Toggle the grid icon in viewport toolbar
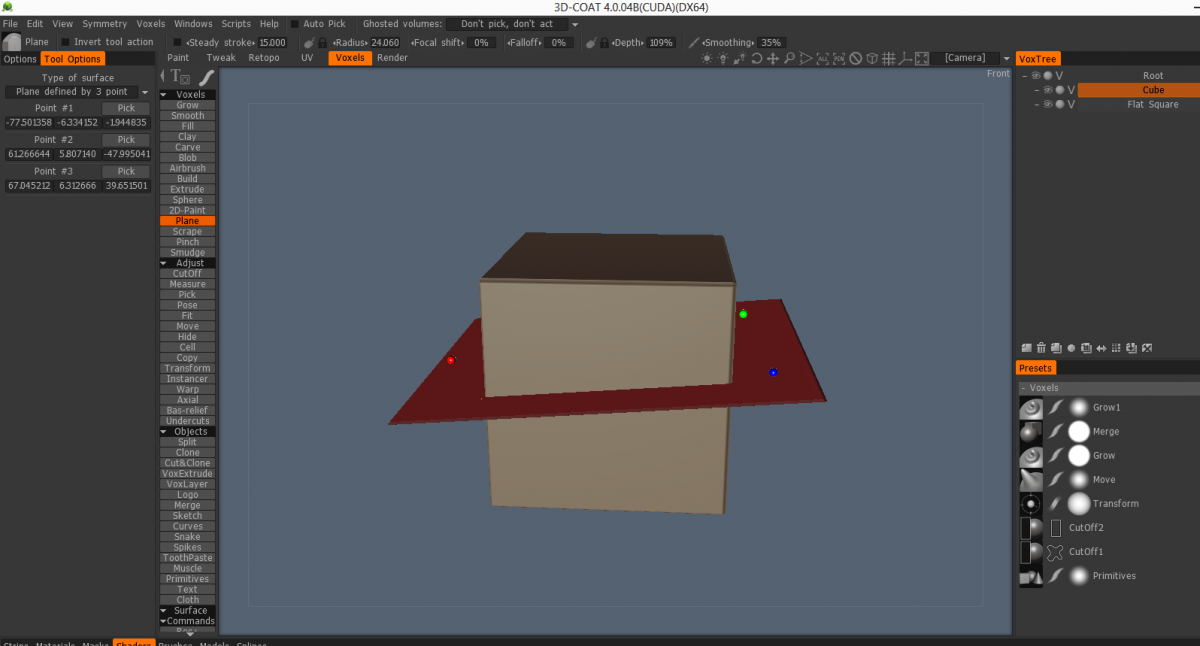The image size is (1200, 646). pyautogui.click(x=888, y=59)
